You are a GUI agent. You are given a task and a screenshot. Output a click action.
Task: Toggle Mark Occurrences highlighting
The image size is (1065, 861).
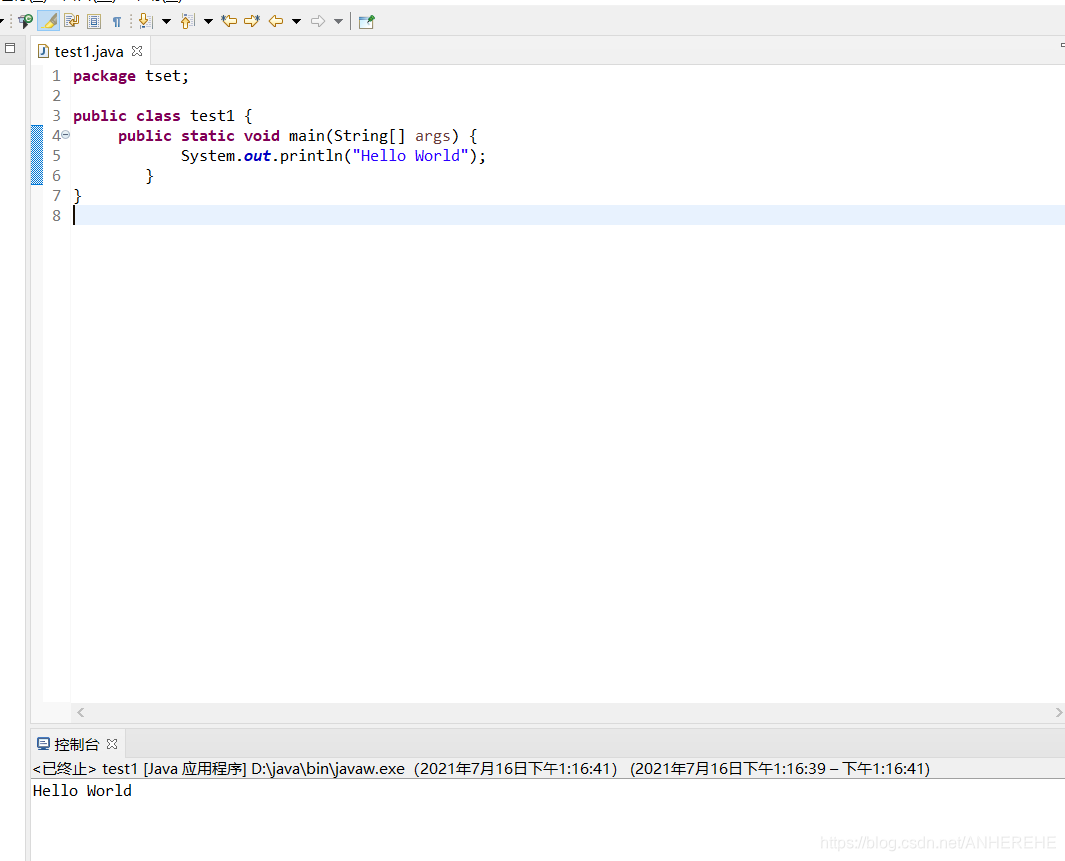click(48, 20)
